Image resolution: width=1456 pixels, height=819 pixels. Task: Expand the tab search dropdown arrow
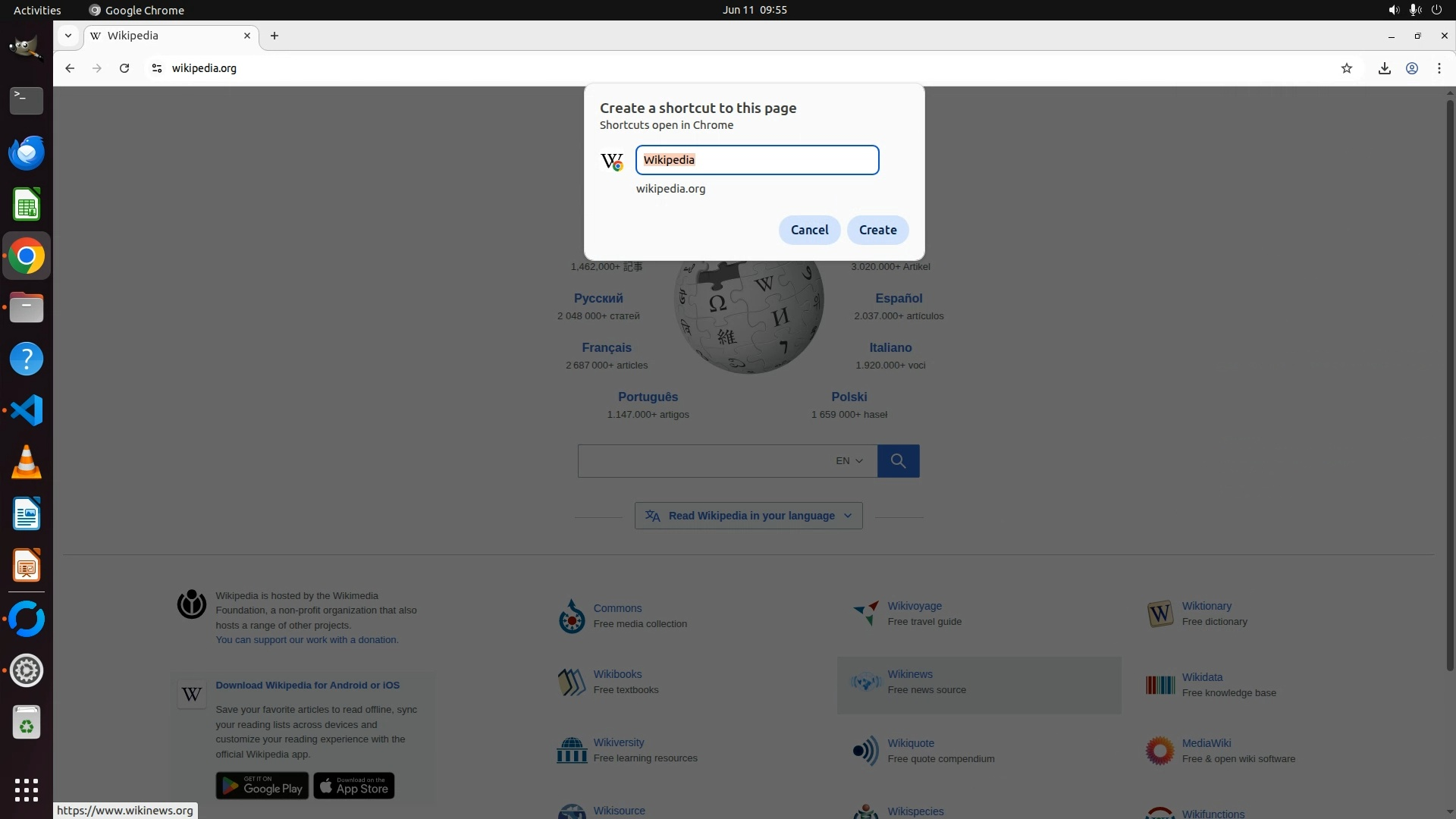coord(68,36)
